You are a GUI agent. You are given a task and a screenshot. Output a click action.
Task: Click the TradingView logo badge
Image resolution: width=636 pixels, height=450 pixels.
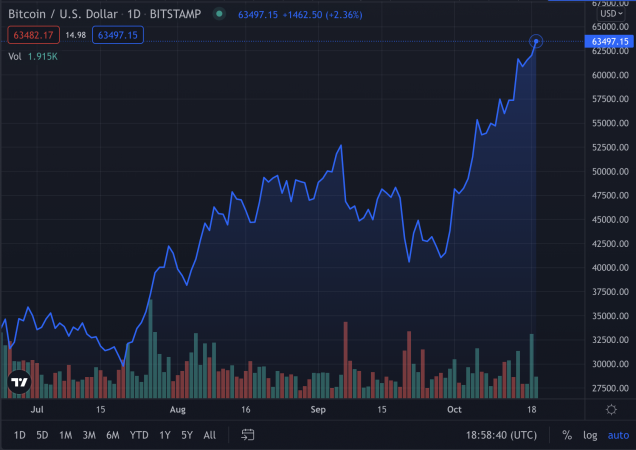19,382
